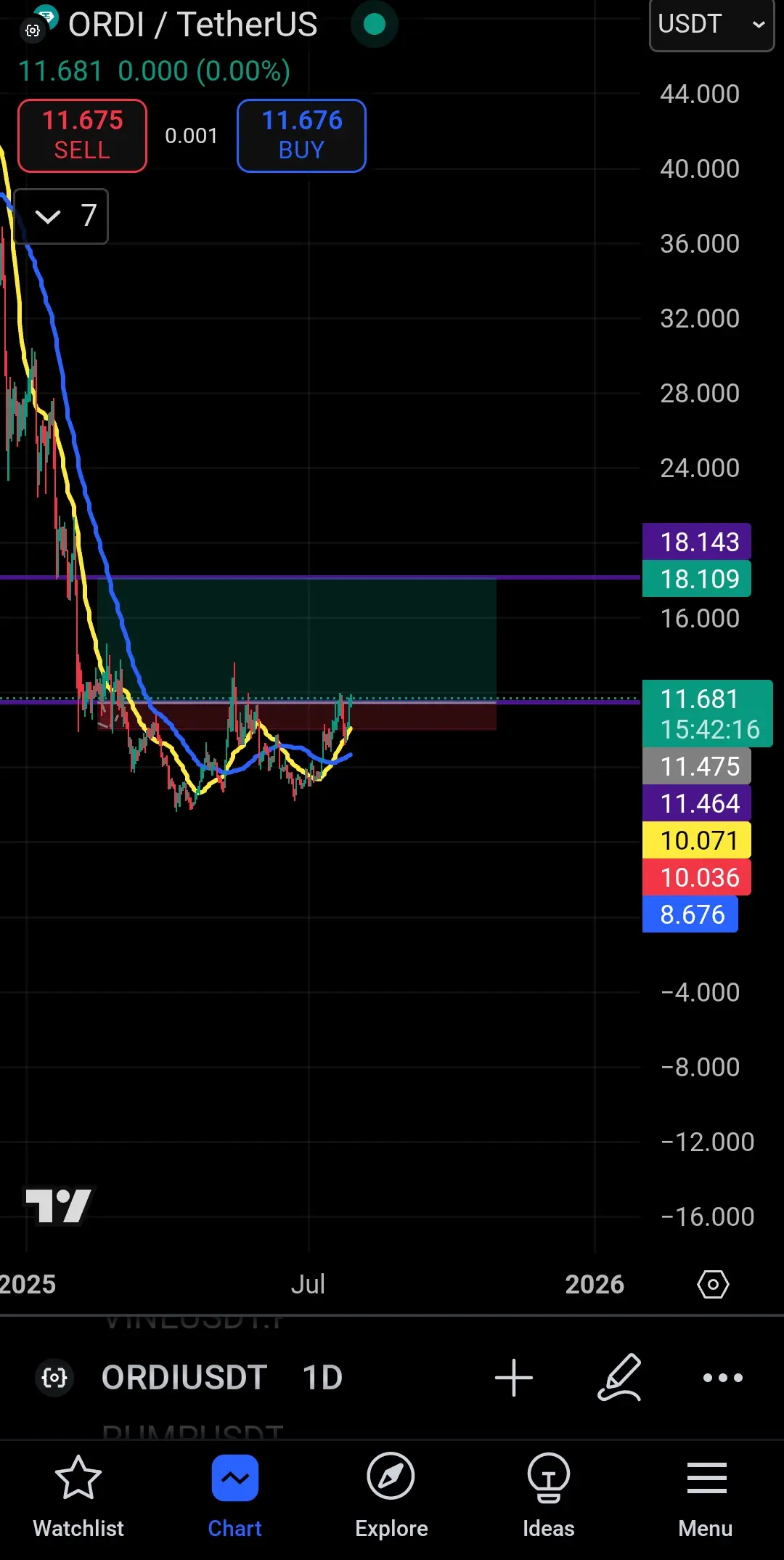Viewport: 784px width, 1560px height.
Task: Tap the 11.676 BUY button
Action: (x=301, y=135)
